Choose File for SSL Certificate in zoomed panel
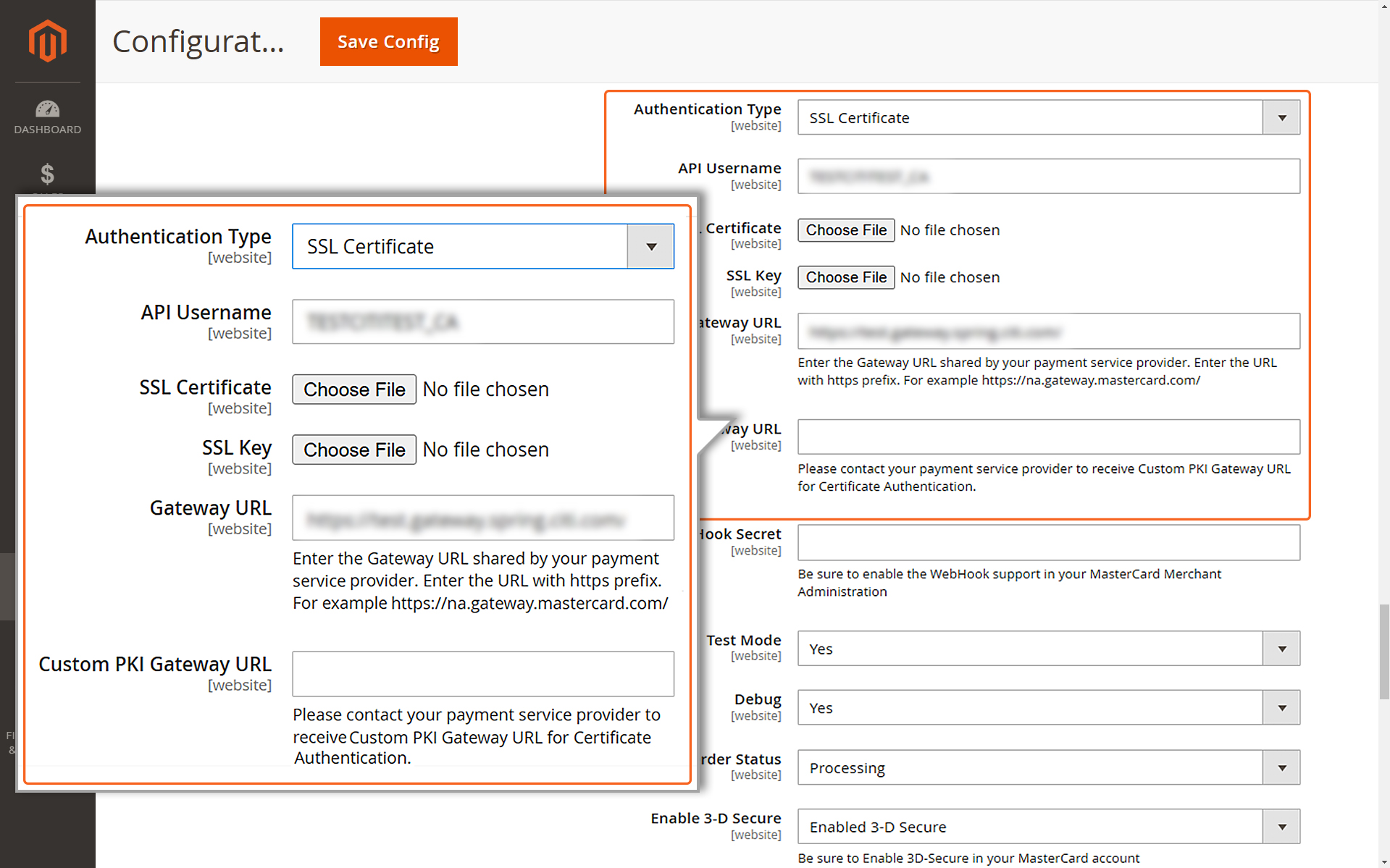This screenshot has height=868, width=1390. point(354,389)
